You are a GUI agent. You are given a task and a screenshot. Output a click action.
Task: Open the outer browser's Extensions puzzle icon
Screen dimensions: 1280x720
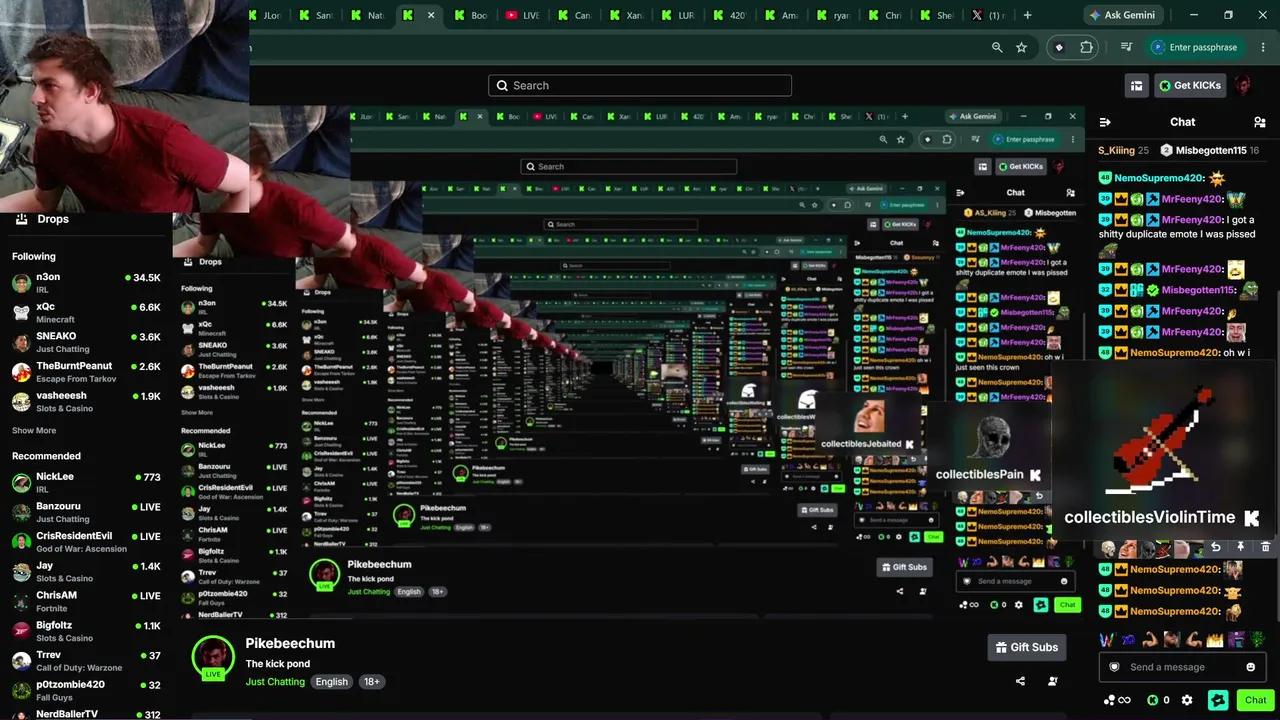click(1086, 47)
